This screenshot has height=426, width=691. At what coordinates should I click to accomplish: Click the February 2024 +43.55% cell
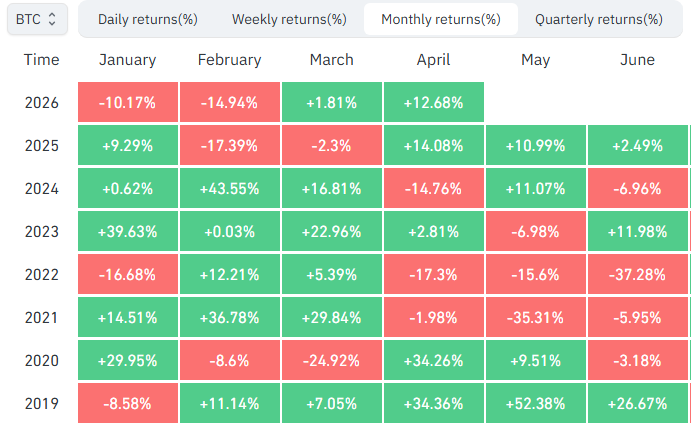coord(229,188)
